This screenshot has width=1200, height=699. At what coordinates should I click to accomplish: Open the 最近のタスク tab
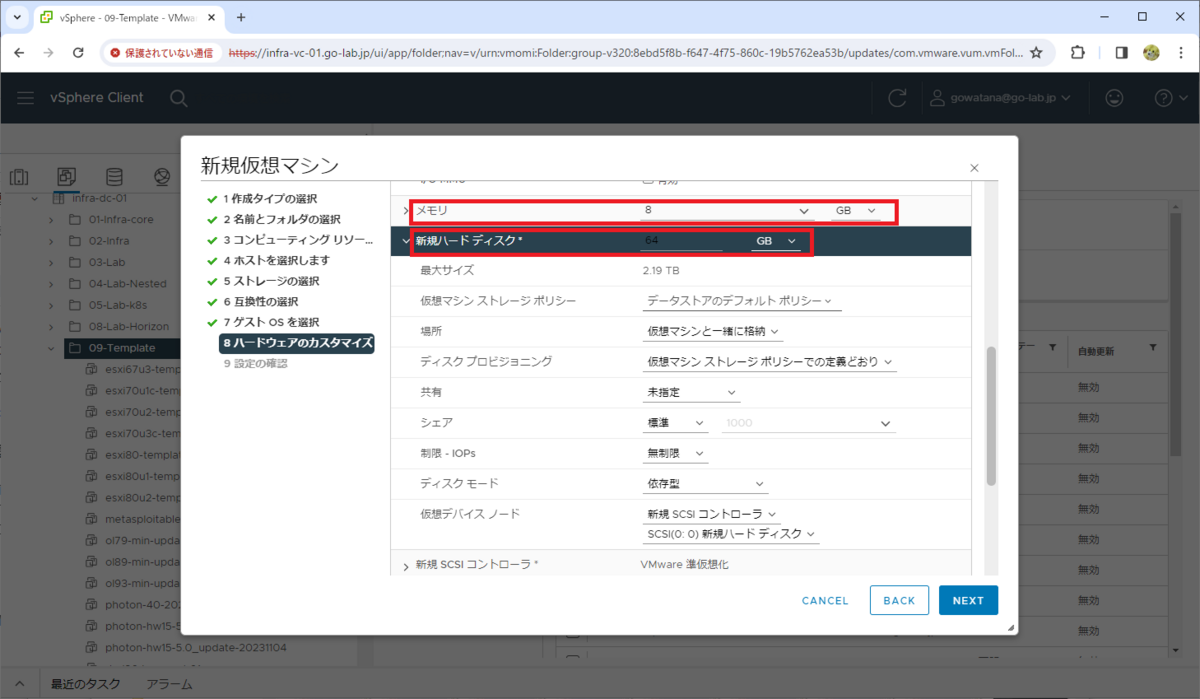click(85, 685)
